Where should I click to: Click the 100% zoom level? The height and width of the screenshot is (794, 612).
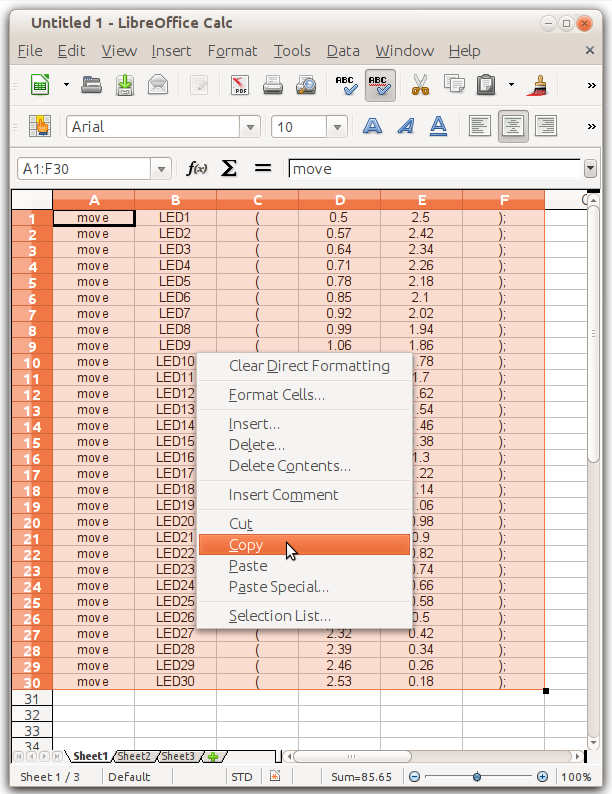[x=576, y=777]
